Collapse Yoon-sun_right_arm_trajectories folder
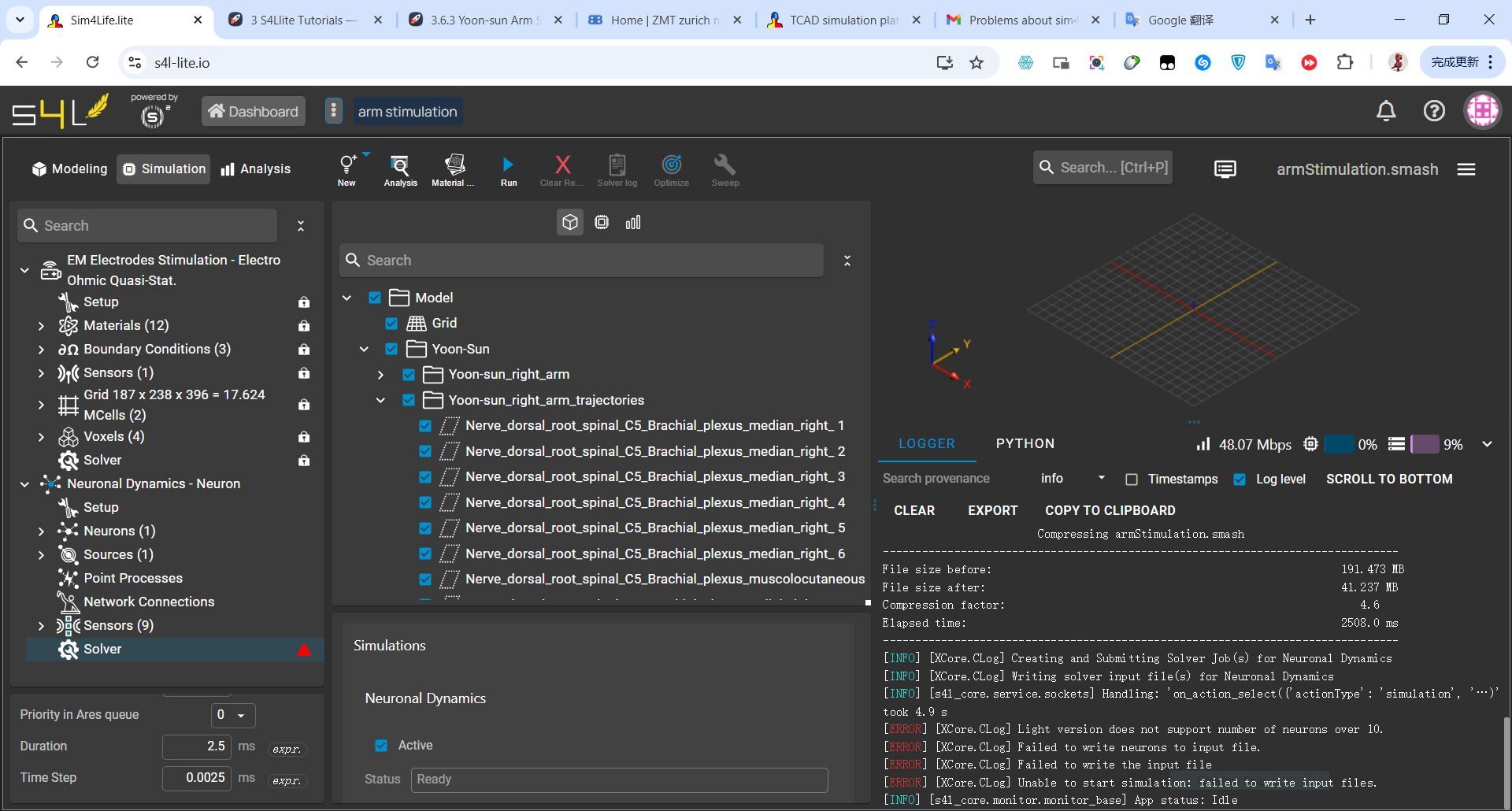This screenshot has width=1512, height=811. [x=380, y=400]
